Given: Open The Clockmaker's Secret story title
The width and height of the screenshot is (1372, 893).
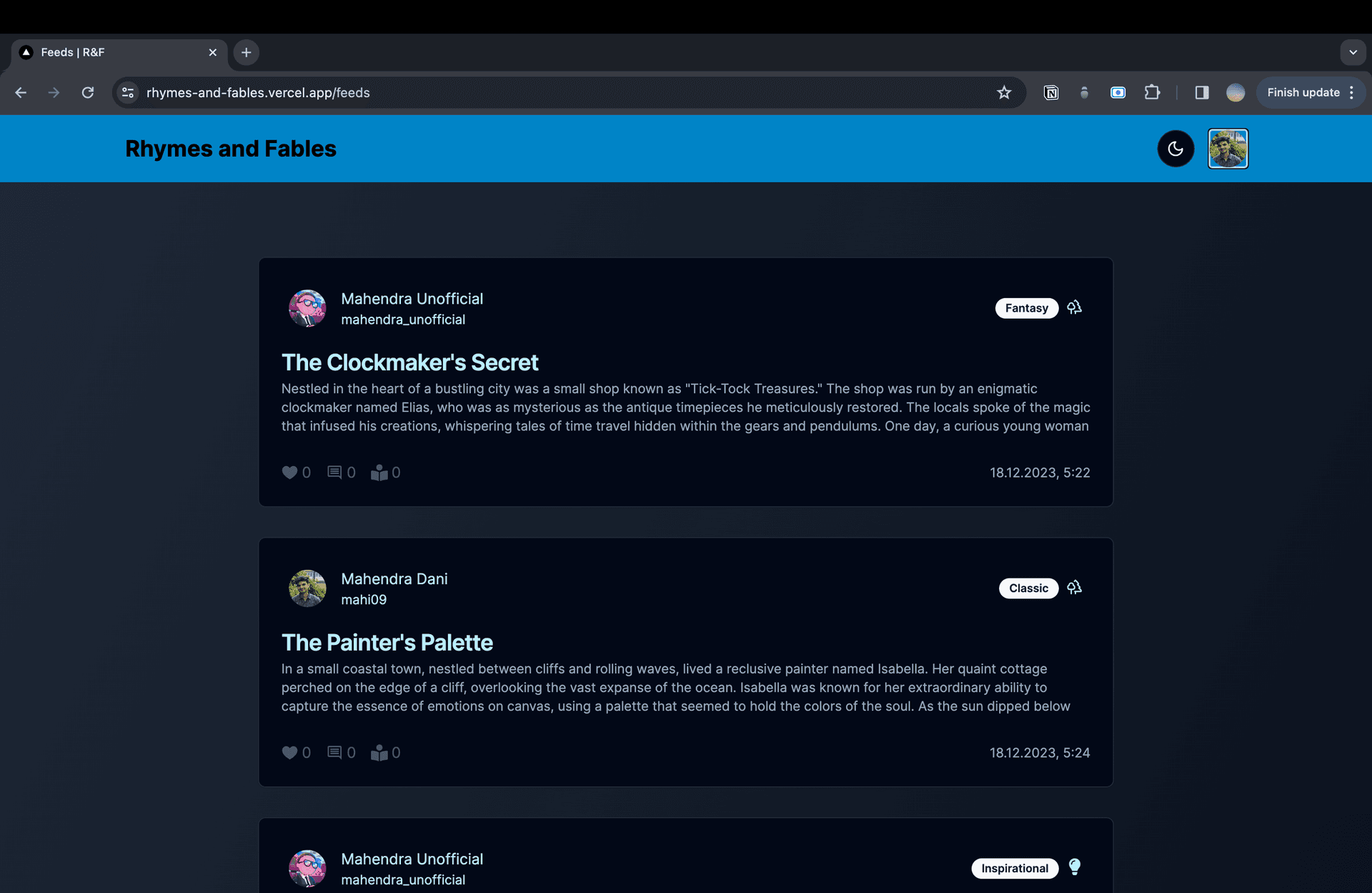Looking at the screenshot, I should coord(409,362).
